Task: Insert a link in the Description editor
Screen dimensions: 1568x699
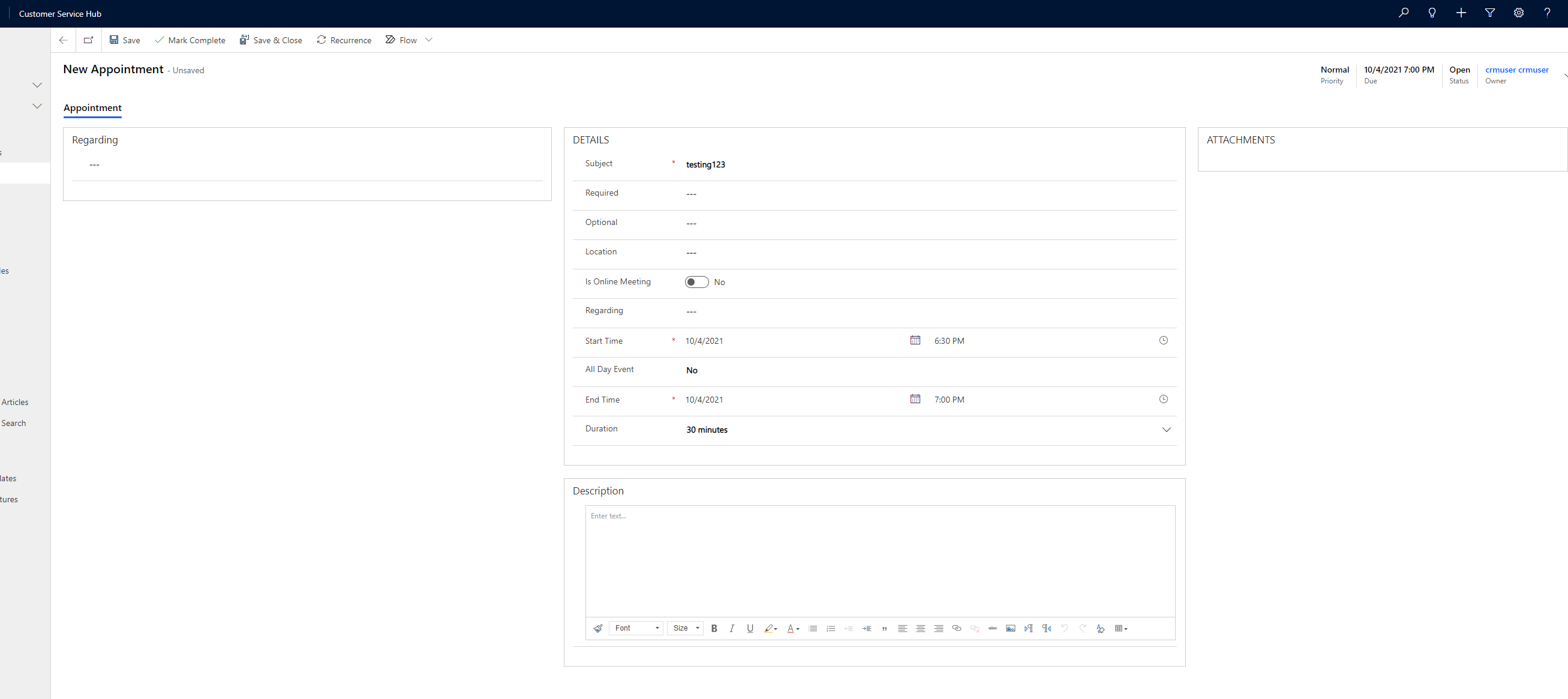Action: pyautogui.click(x=956, y=628)
